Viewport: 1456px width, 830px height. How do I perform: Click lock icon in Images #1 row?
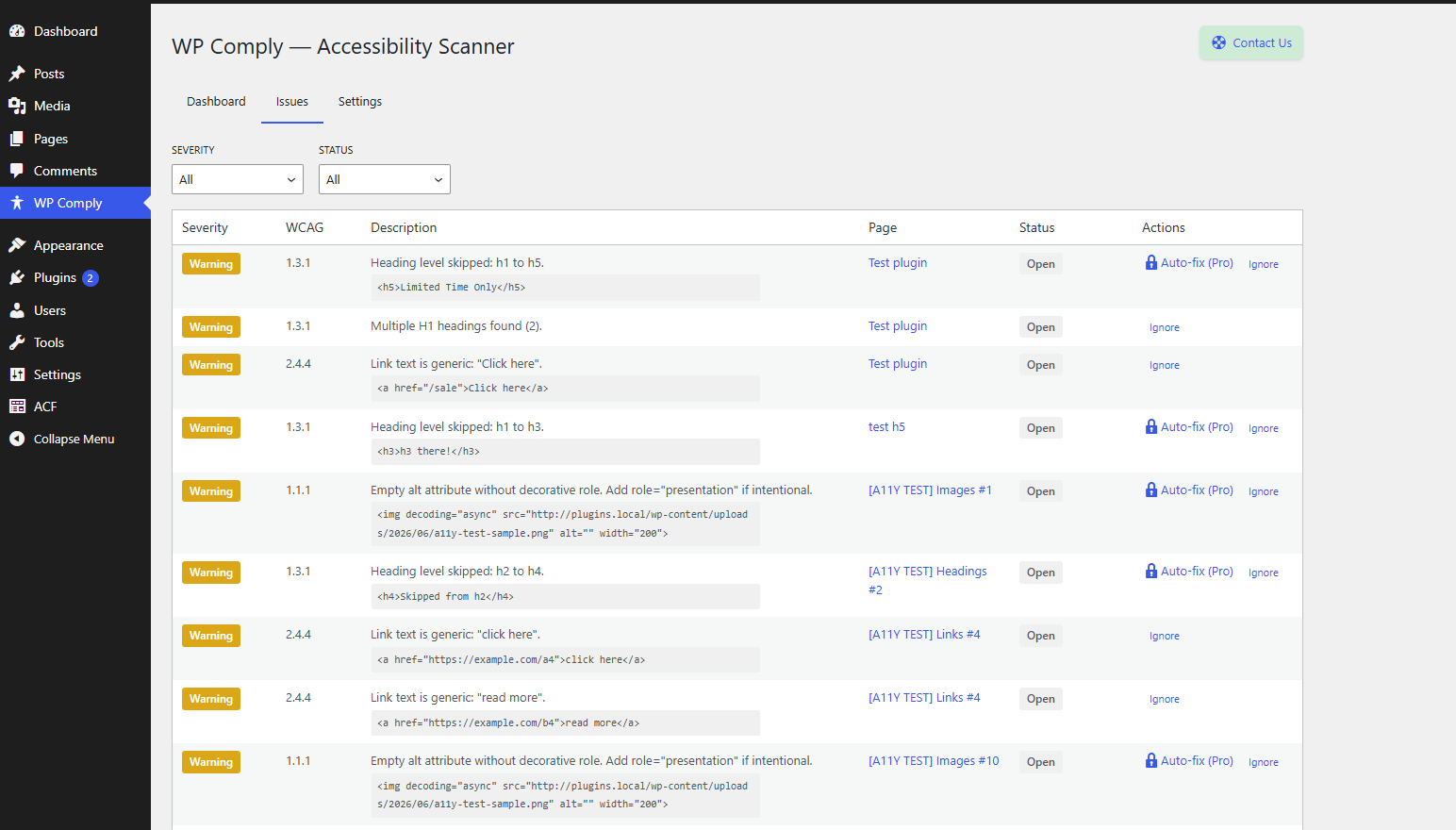(x=1151, y=490)
